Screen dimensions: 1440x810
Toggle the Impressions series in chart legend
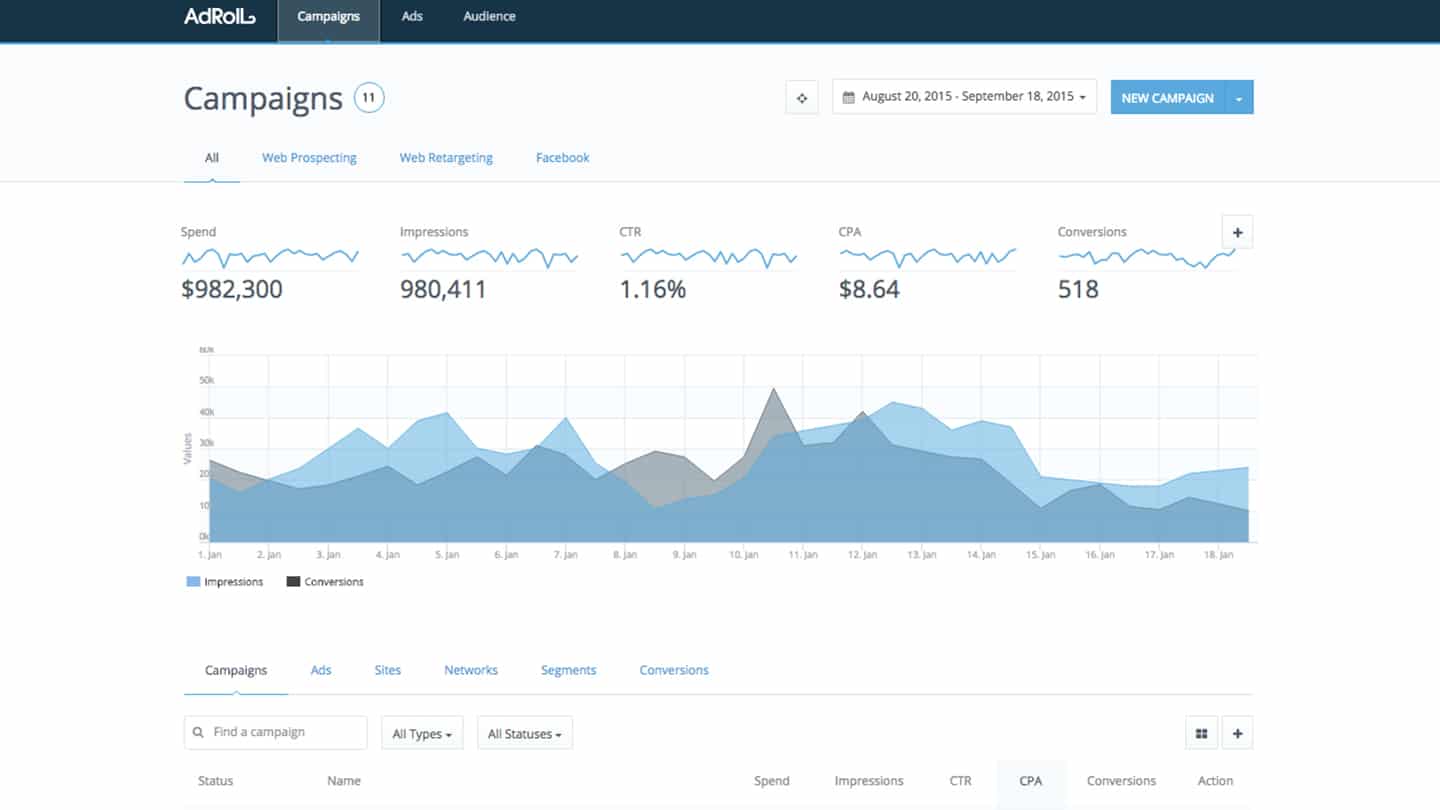pyautogui.click(x=225, y=582)
